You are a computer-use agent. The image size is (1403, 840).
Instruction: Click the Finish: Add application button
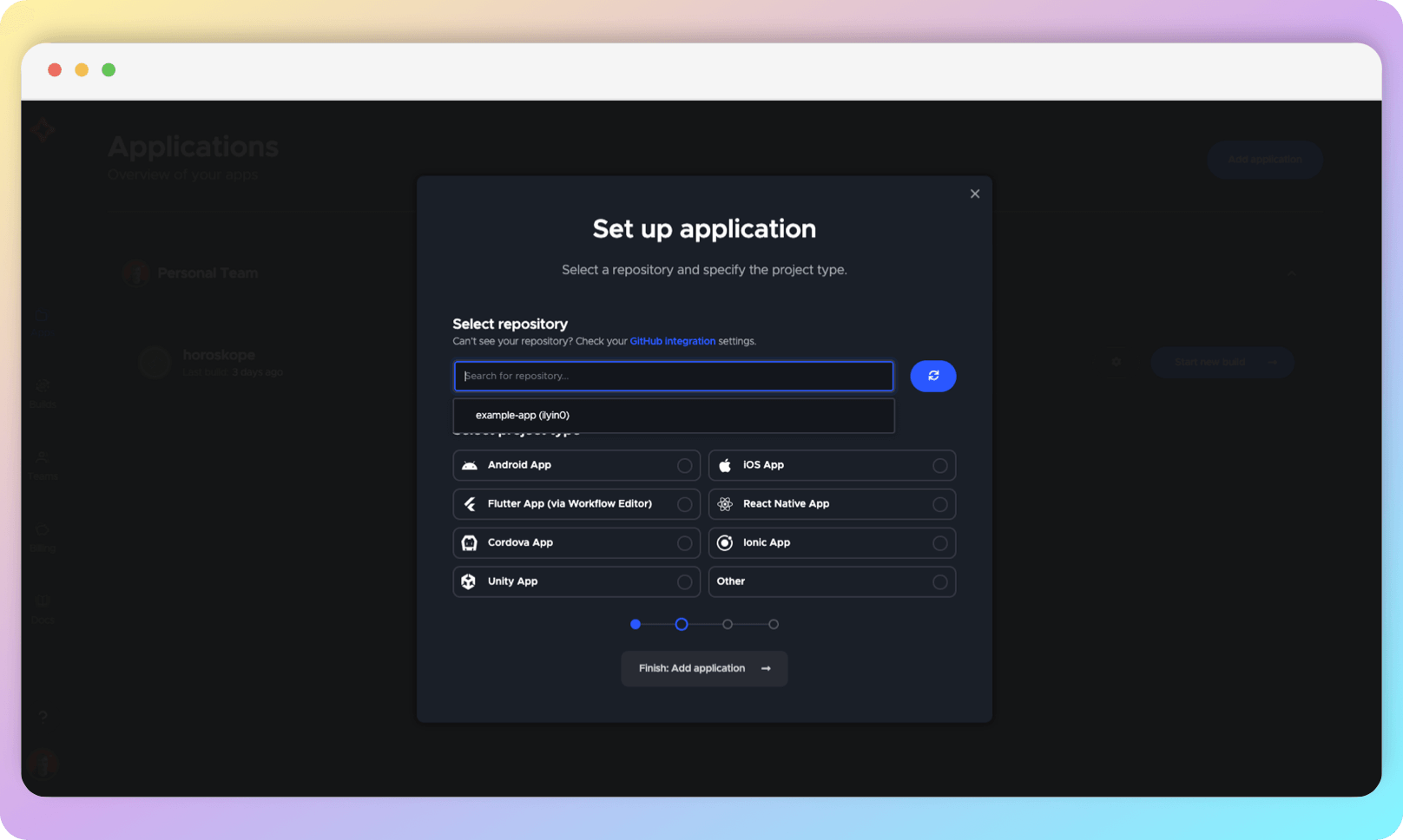(x=703, y=668)
